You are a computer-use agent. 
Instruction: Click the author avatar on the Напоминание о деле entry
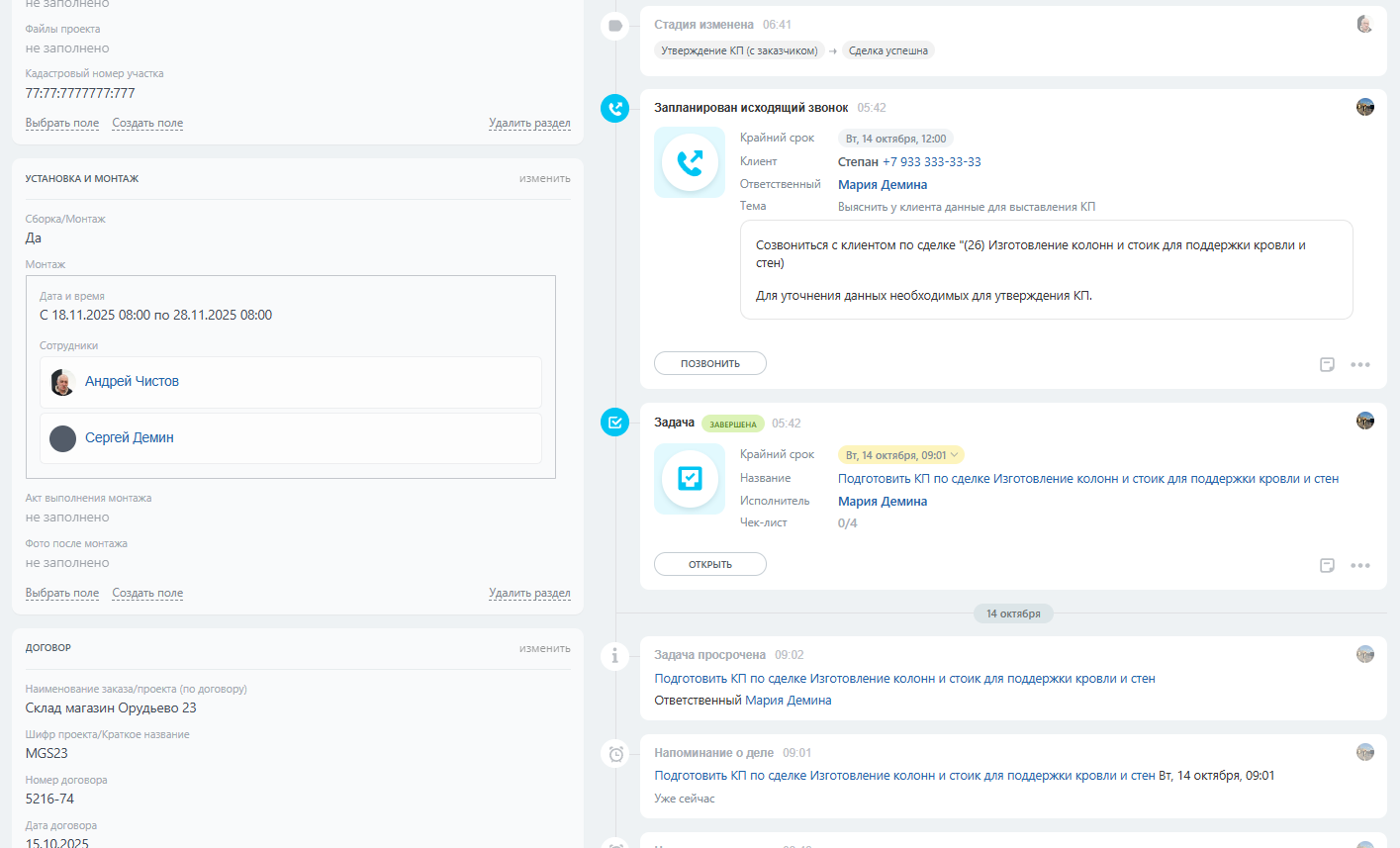pyautogui.click(x=1365, y=752)
